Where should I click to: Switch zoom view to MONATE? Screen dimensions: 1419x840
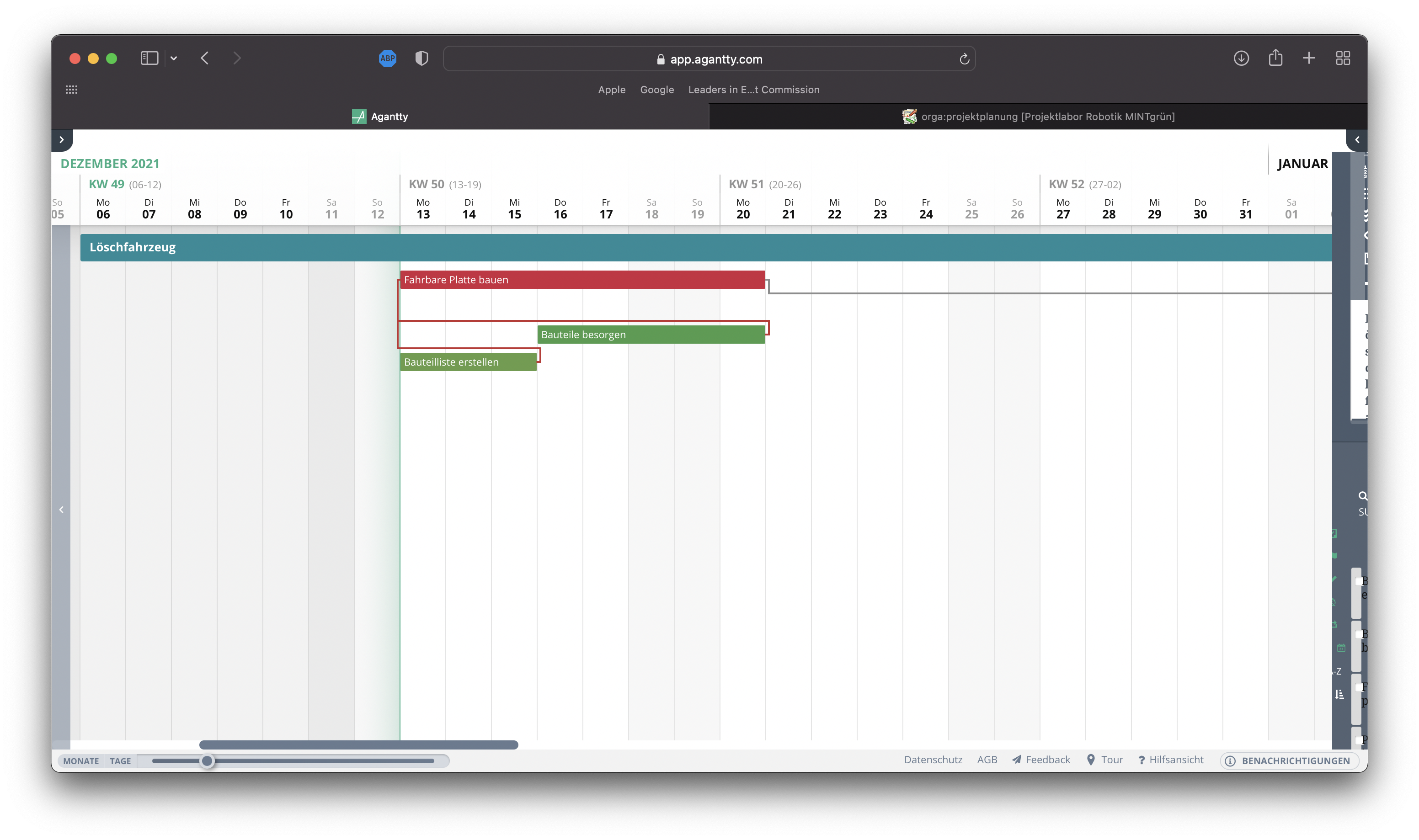pyautogui.click(x=81, y=761)
